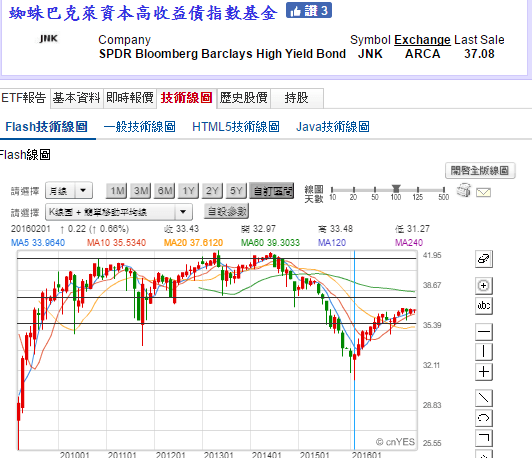Click the 2Y range button
This screenshot has width=532, height=458.
(x=212, y=191)
